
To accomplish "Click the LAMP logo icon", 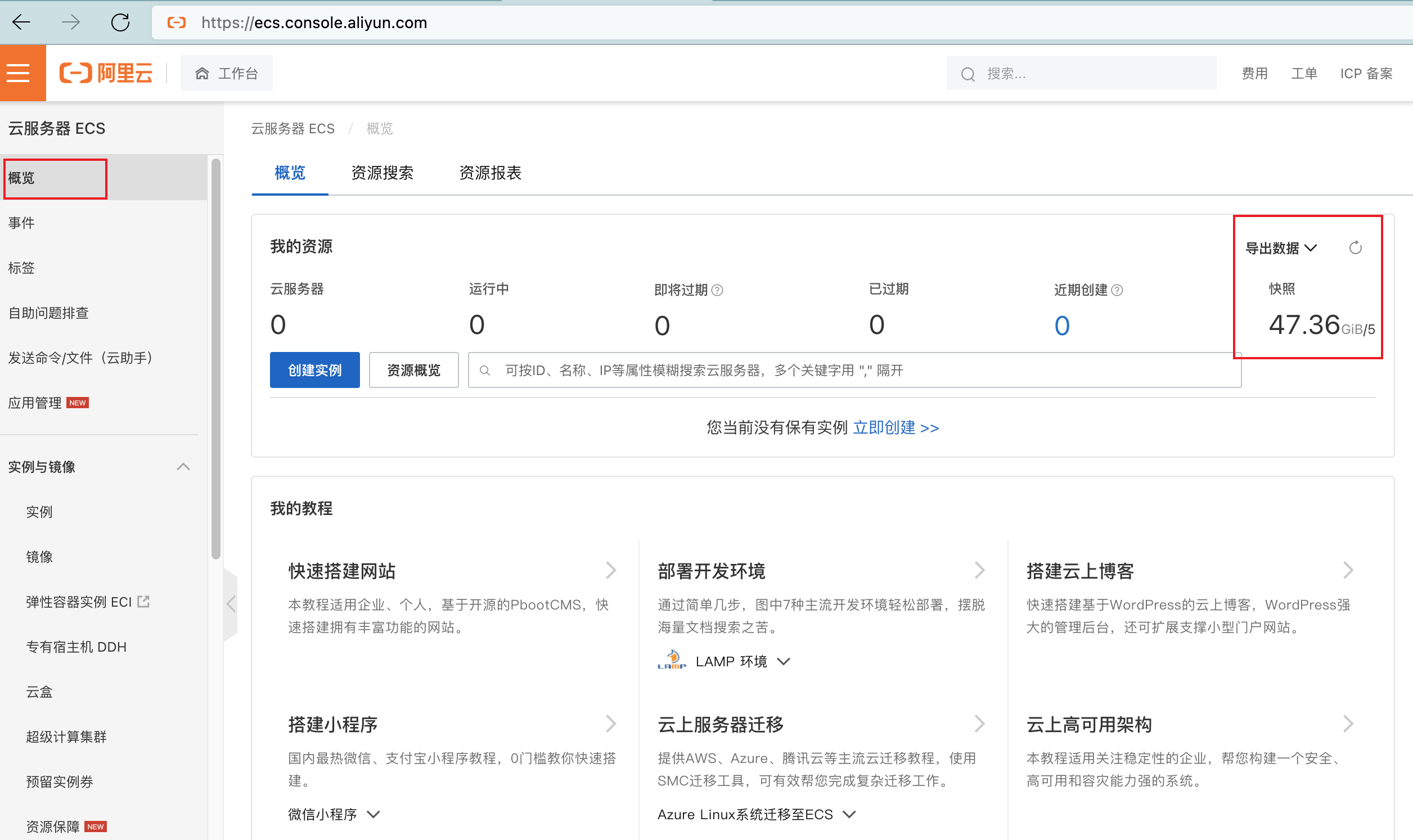I will click(672, 660).
